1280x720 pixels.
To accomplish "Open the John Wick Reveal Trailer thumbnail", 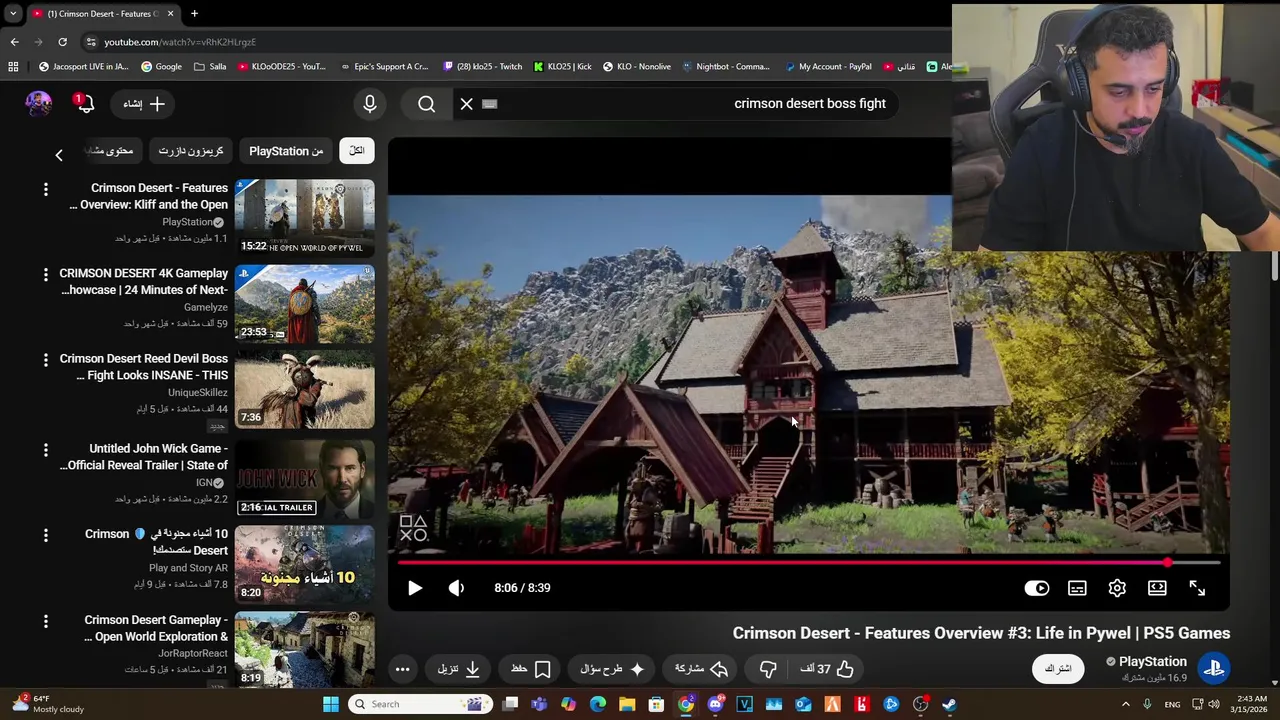I will pyautogui.click(x=304, y=479).
